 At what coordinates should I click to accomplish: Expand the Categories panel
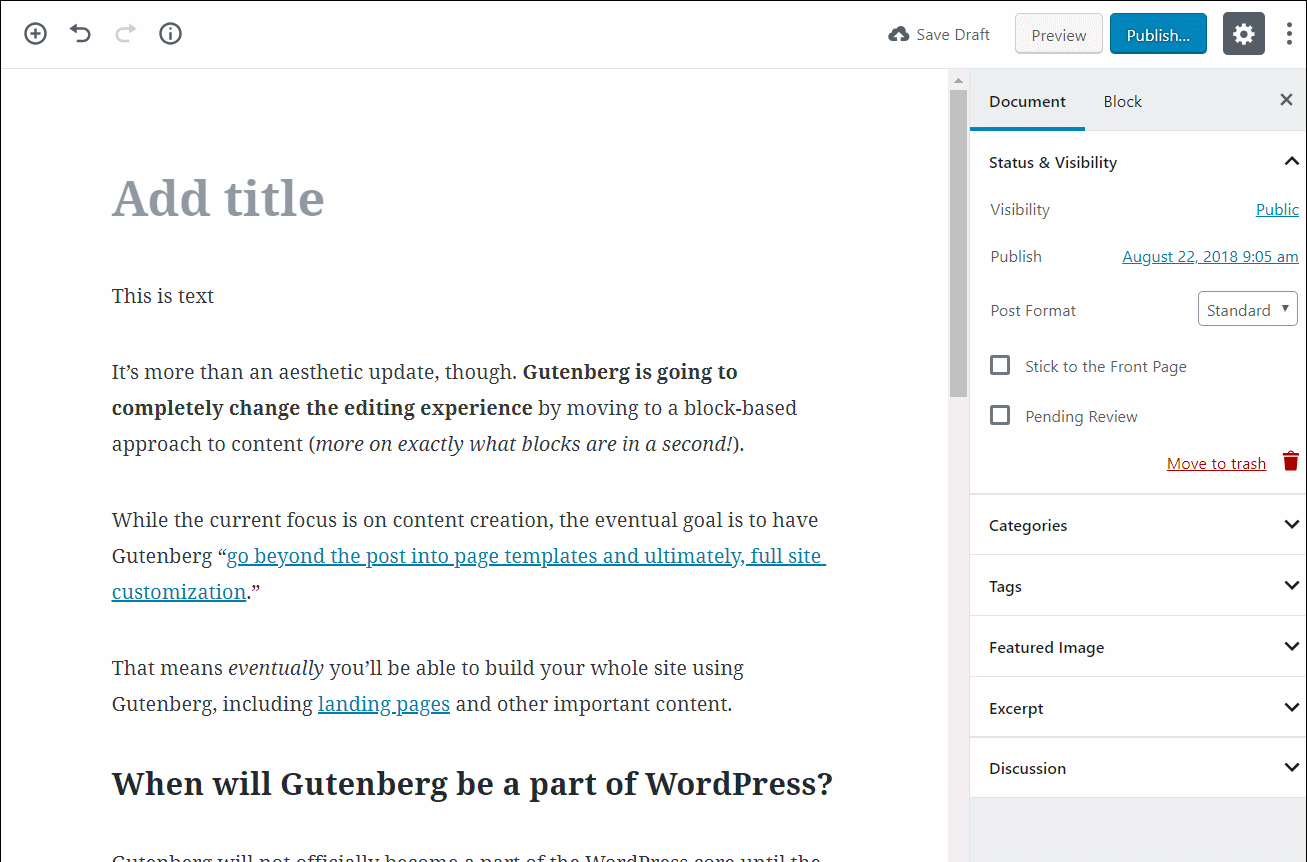1138,525
